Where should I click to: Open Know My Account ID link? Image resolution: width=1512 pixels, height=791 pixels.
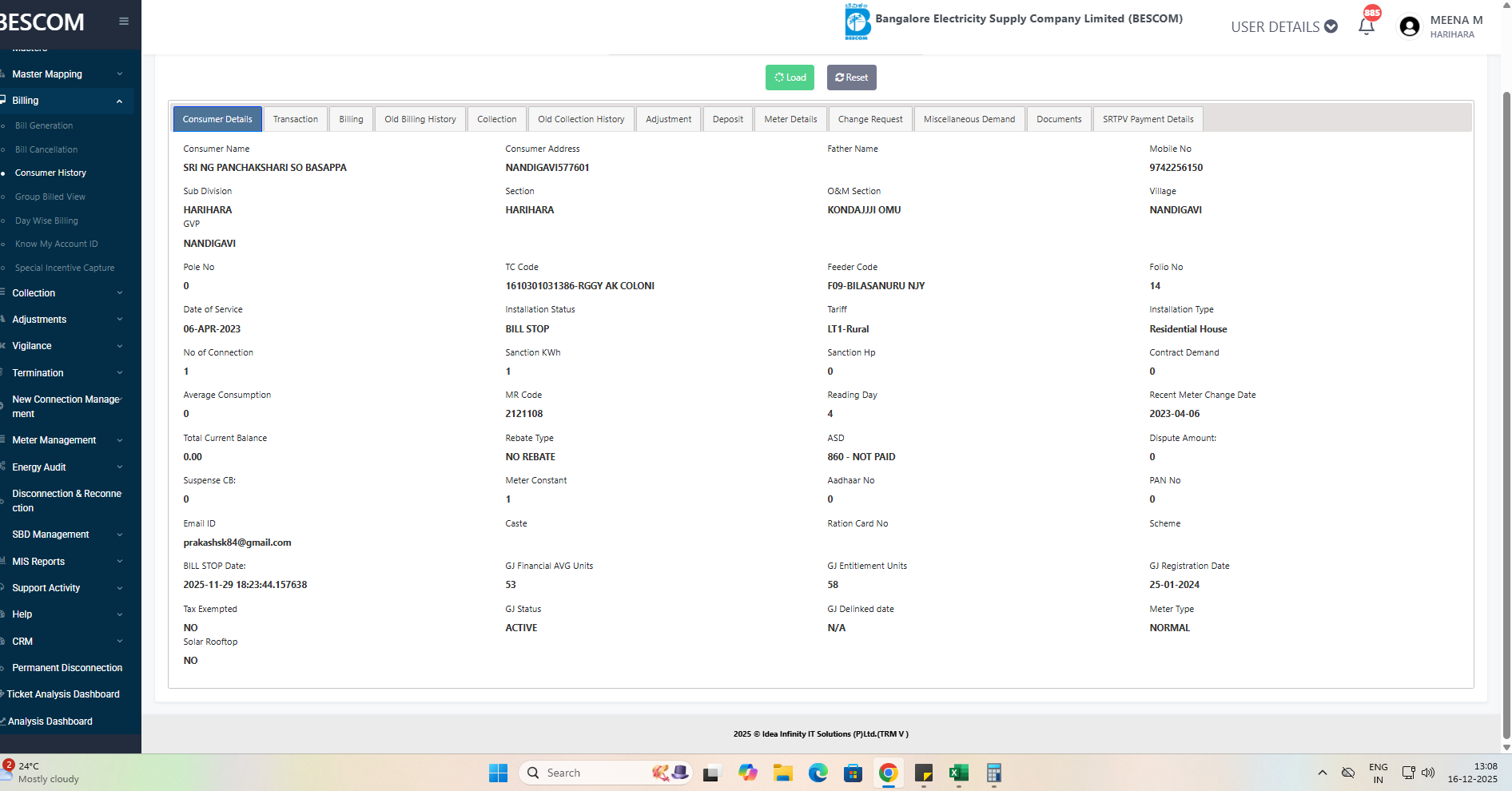point(57,244)
